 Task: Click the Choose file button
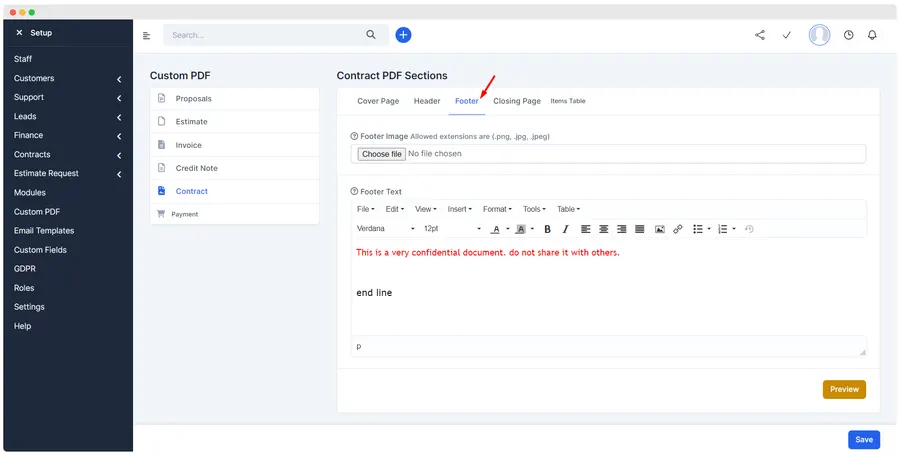tap(382, 154)
